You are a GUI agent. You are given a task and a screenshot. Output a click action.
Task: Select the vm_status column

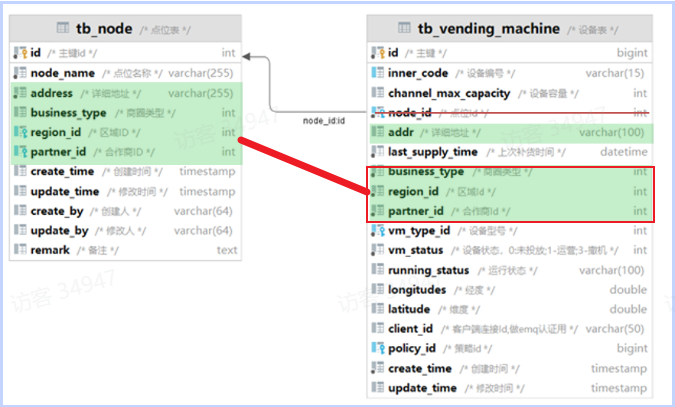click(x=415, y=250)
